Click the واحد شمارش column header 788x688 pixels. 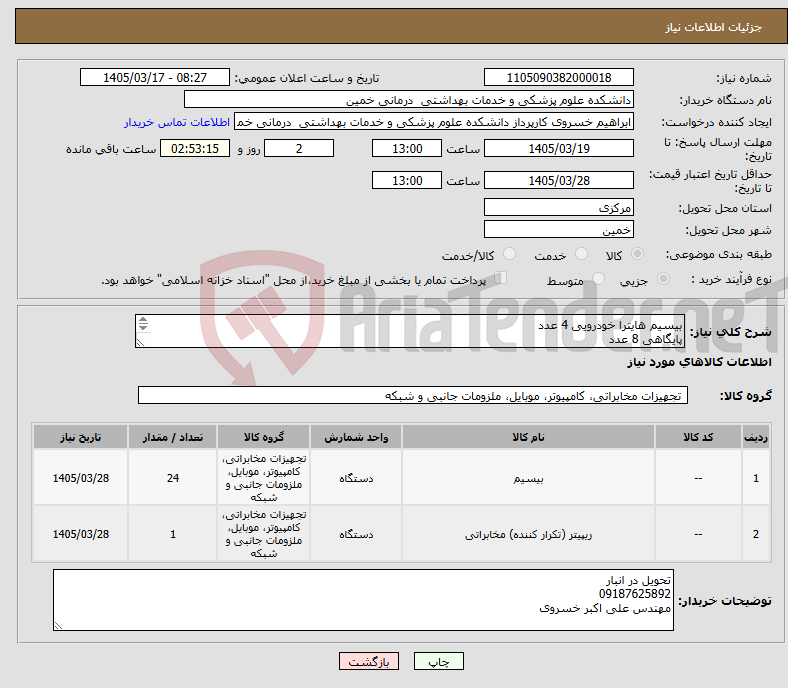[x=356, y=437]
